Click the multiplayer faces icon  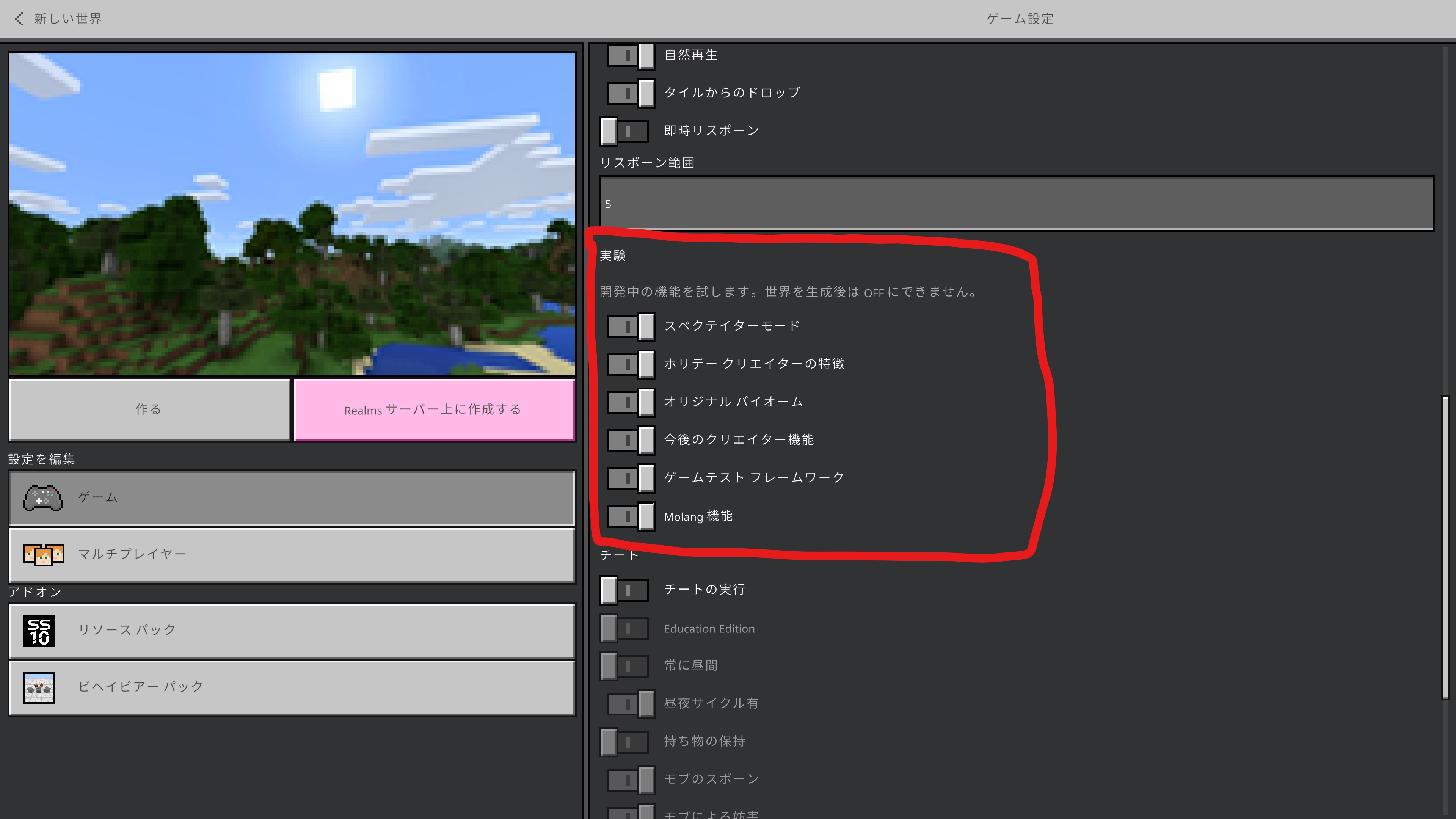click(x=43, y=554)
